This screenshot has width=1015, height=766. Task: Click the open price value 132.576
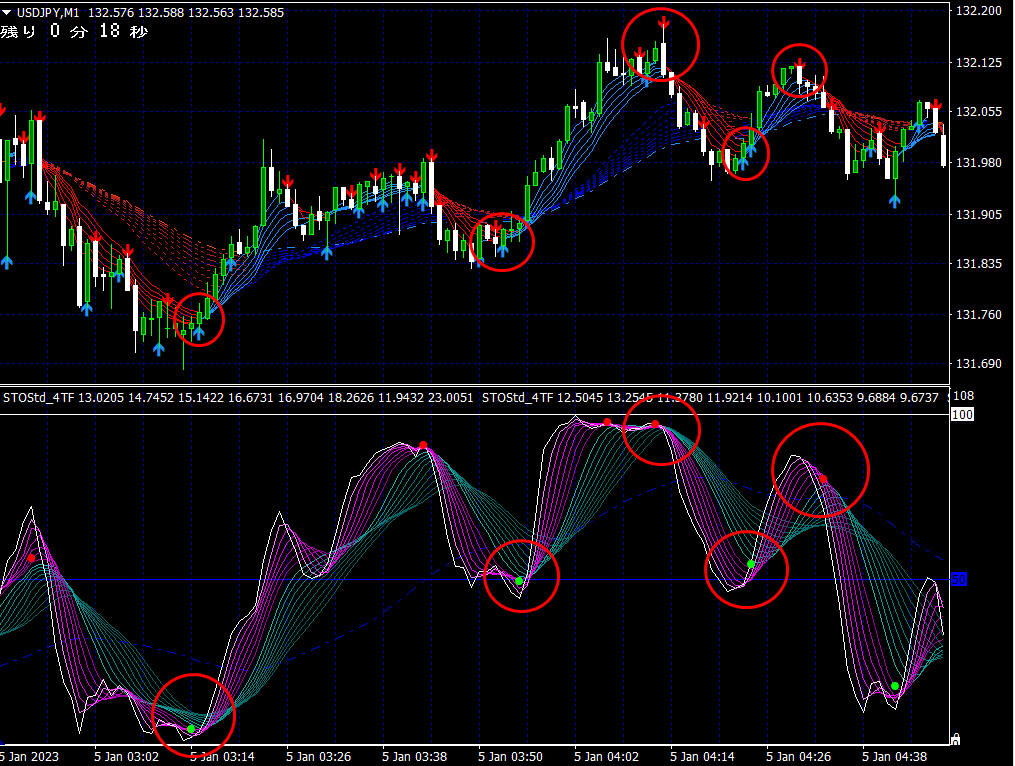[111, 12]
